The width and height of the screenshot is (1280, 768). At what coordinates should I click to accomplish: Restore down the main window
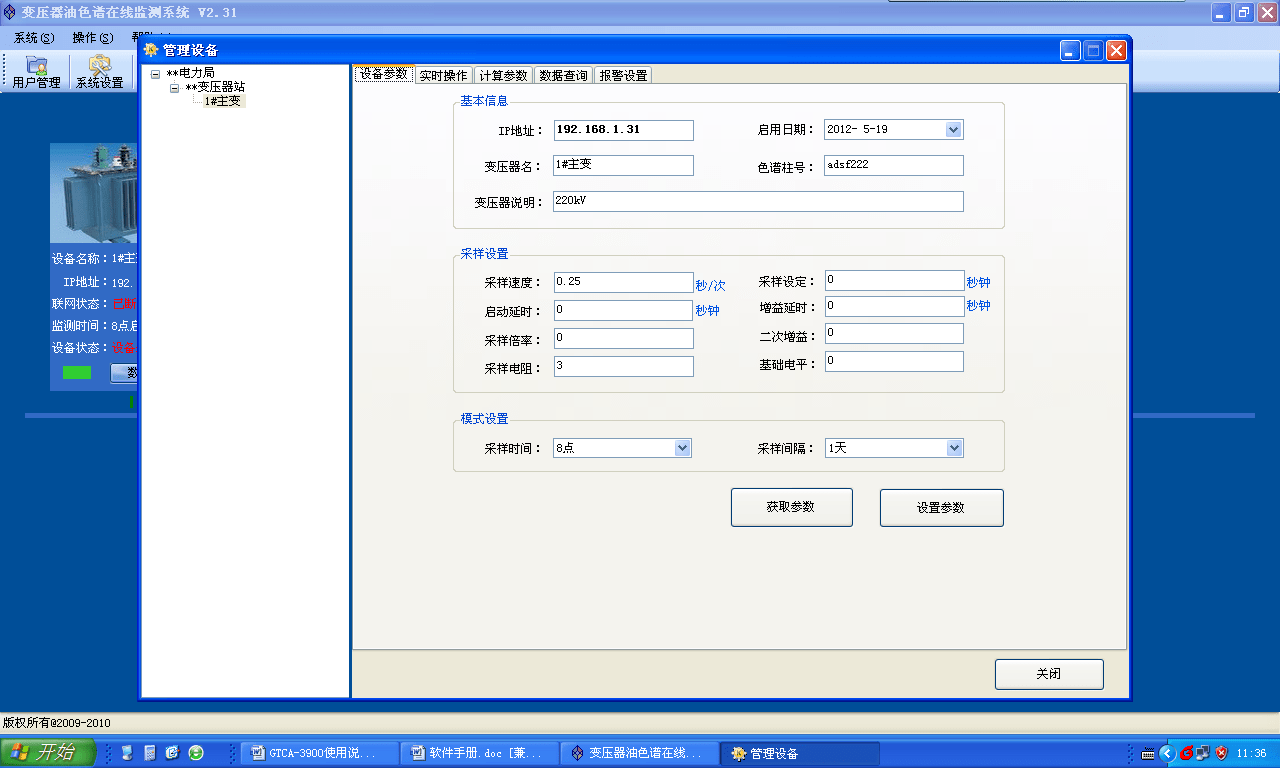pyautogui.click(x=1244, y=13)
